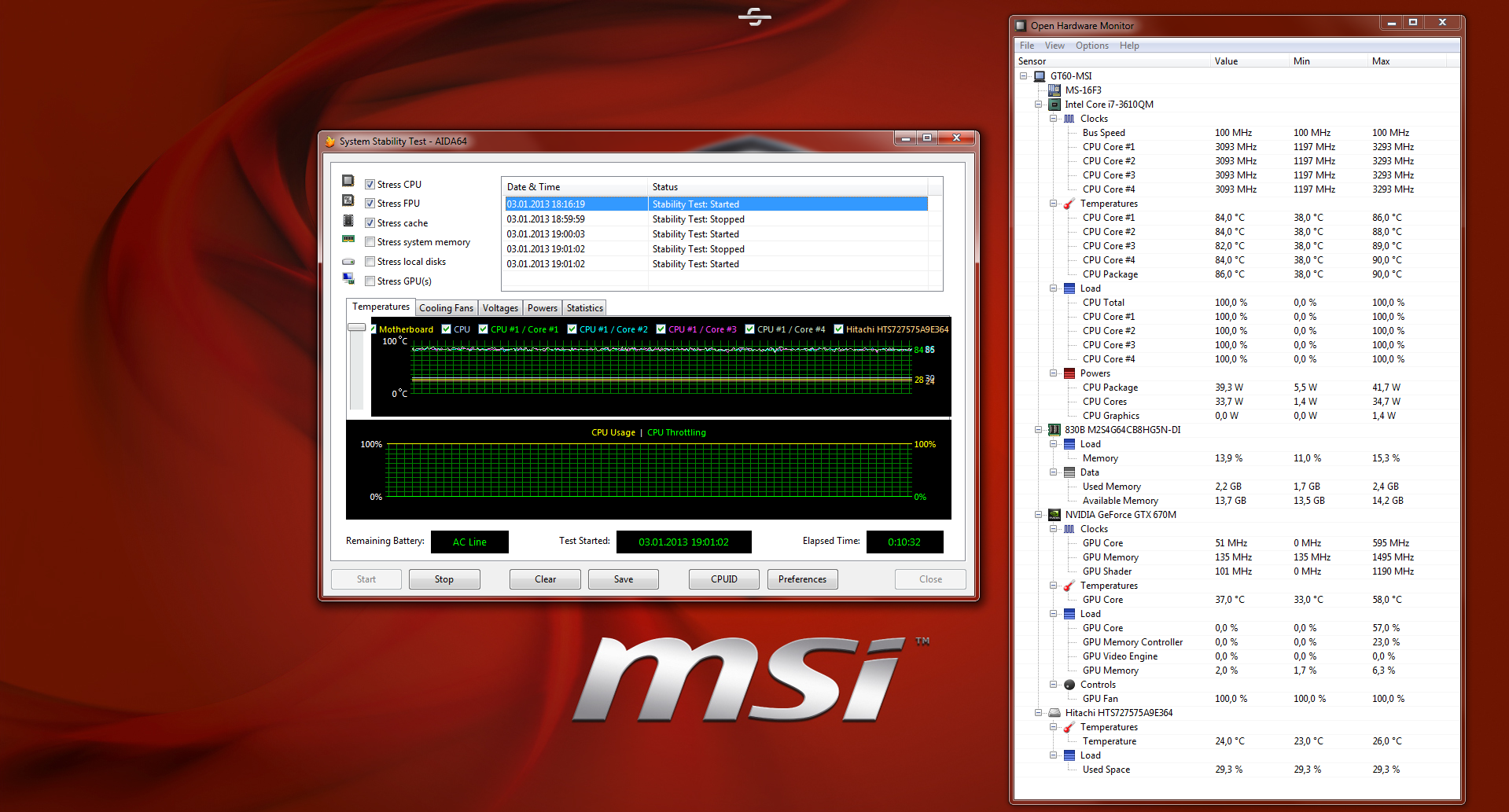Image resolution: width=1509 pixels, height=812 pixels.
Task: Enable the Stress GPU(s) checkbox
Action: point(370,281)
